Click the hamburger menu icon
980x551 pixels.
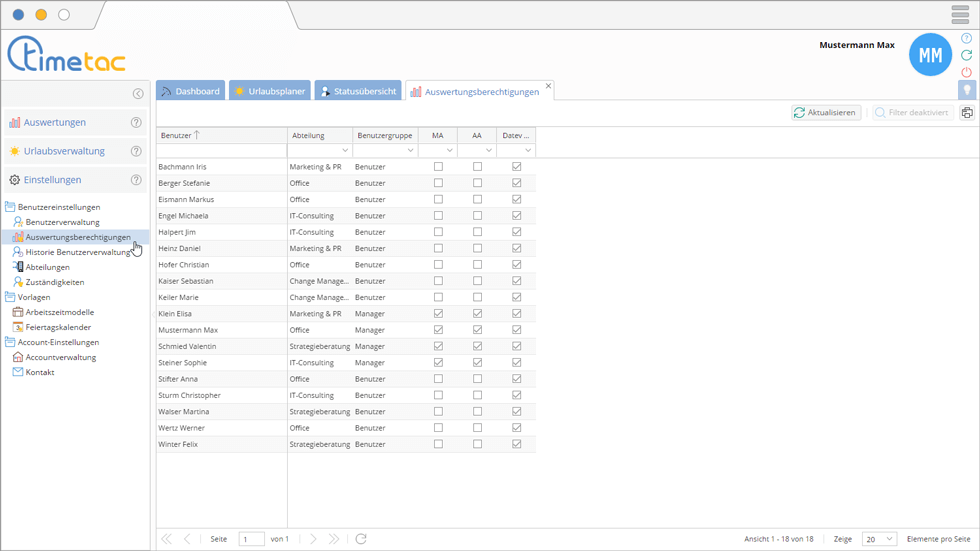pyautogui.click(x=959, y=14)
